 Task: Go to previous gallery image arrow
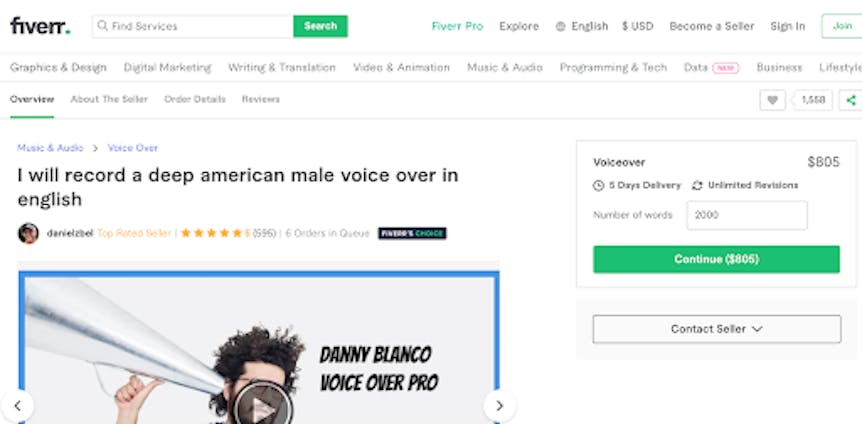point(18,406)
